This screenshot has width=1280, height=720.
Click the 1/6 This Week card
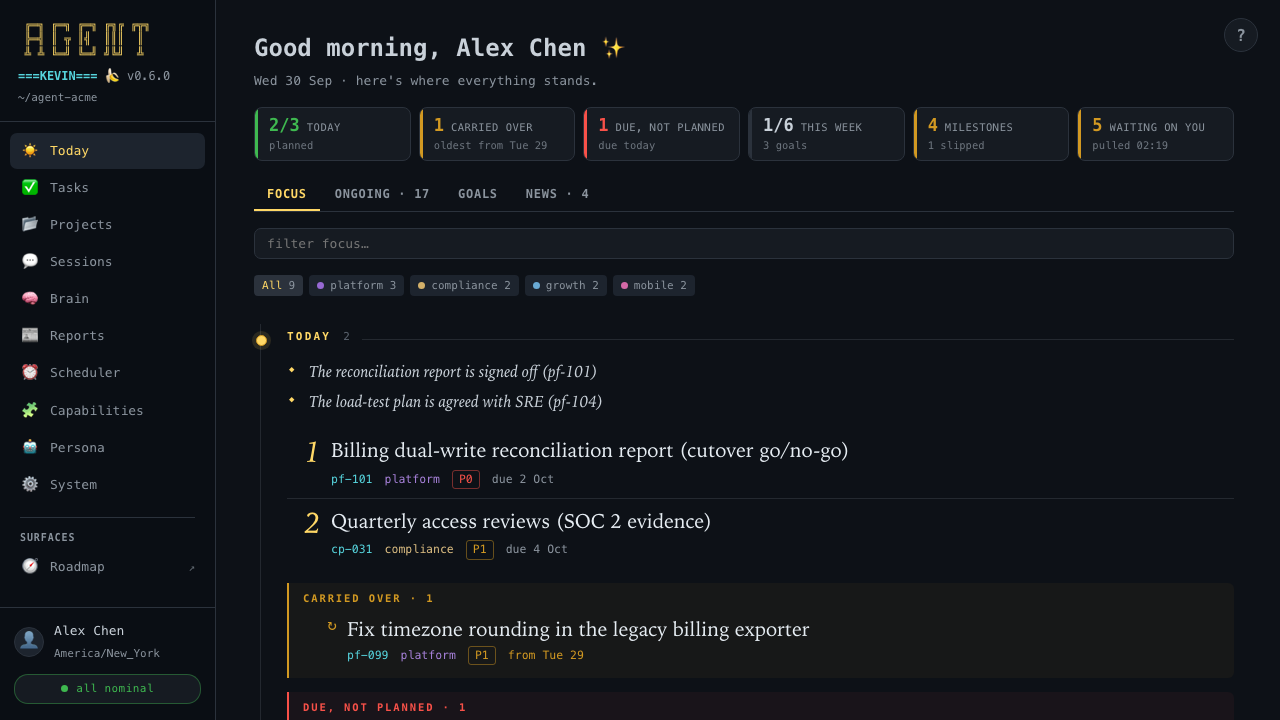click(826, 134)
